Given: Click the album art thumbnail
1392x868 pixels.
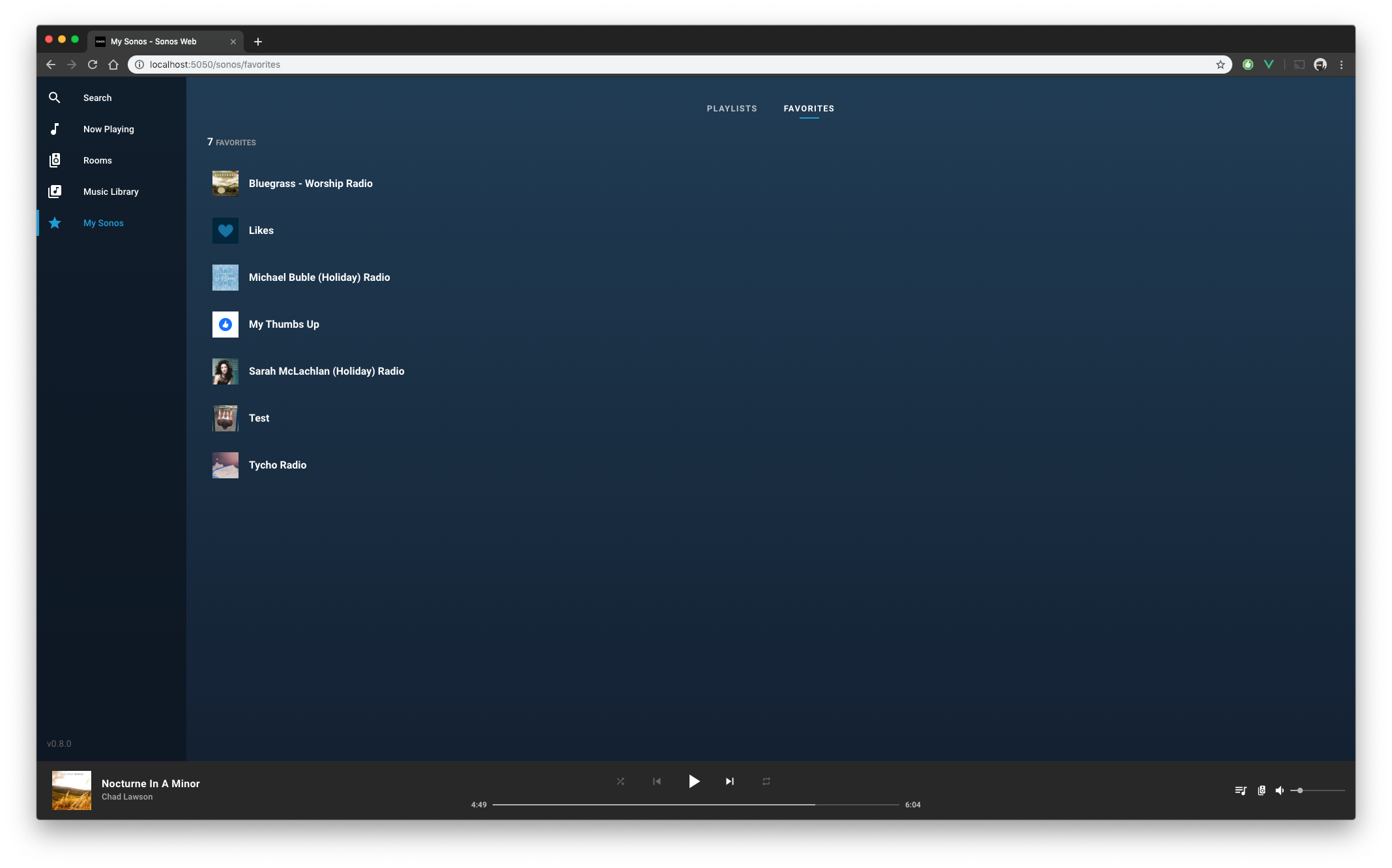Looking at the screenshot, I should click(70, 790).
